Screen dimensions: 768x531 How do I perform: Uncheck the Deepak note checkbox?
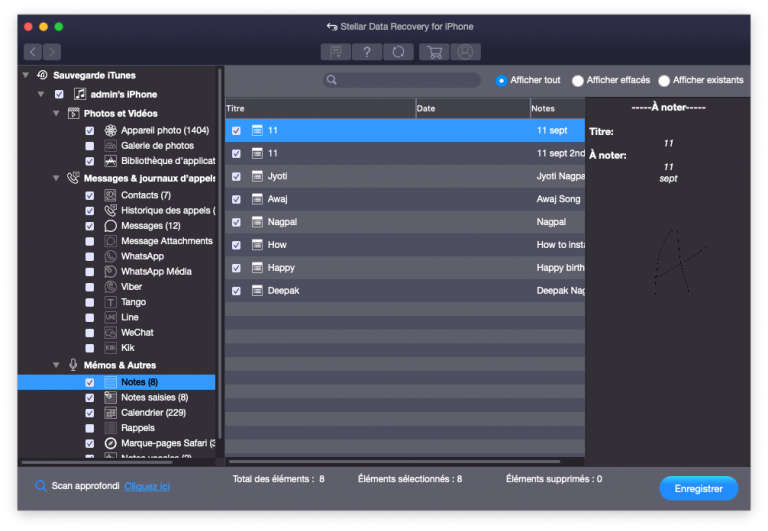click(x=237, y=291)
